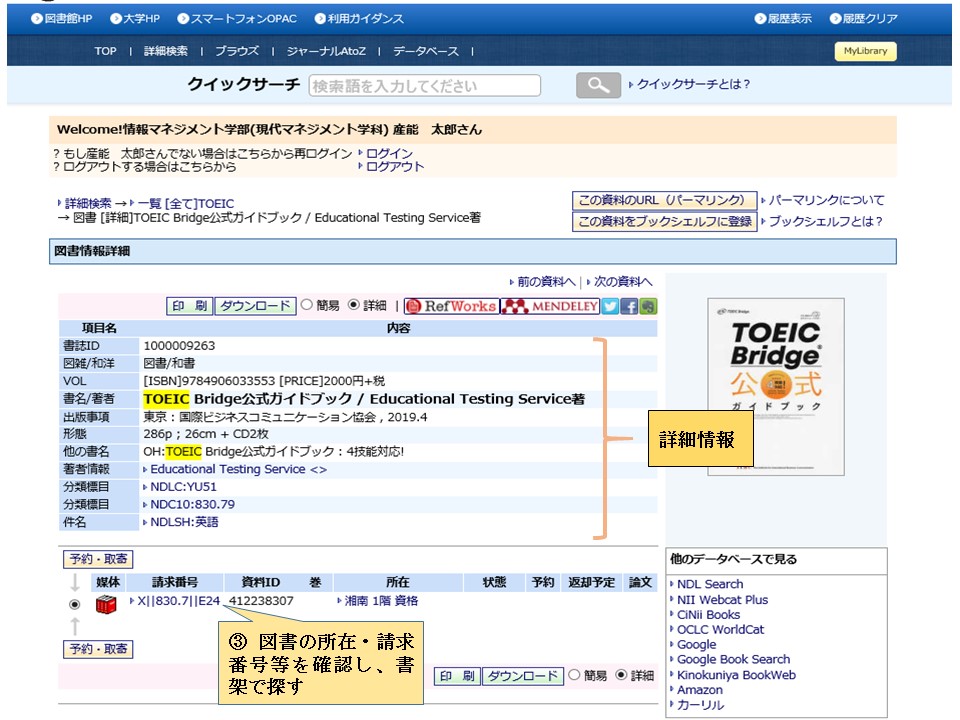Open Google Book Search link

(x=733, y=660)
